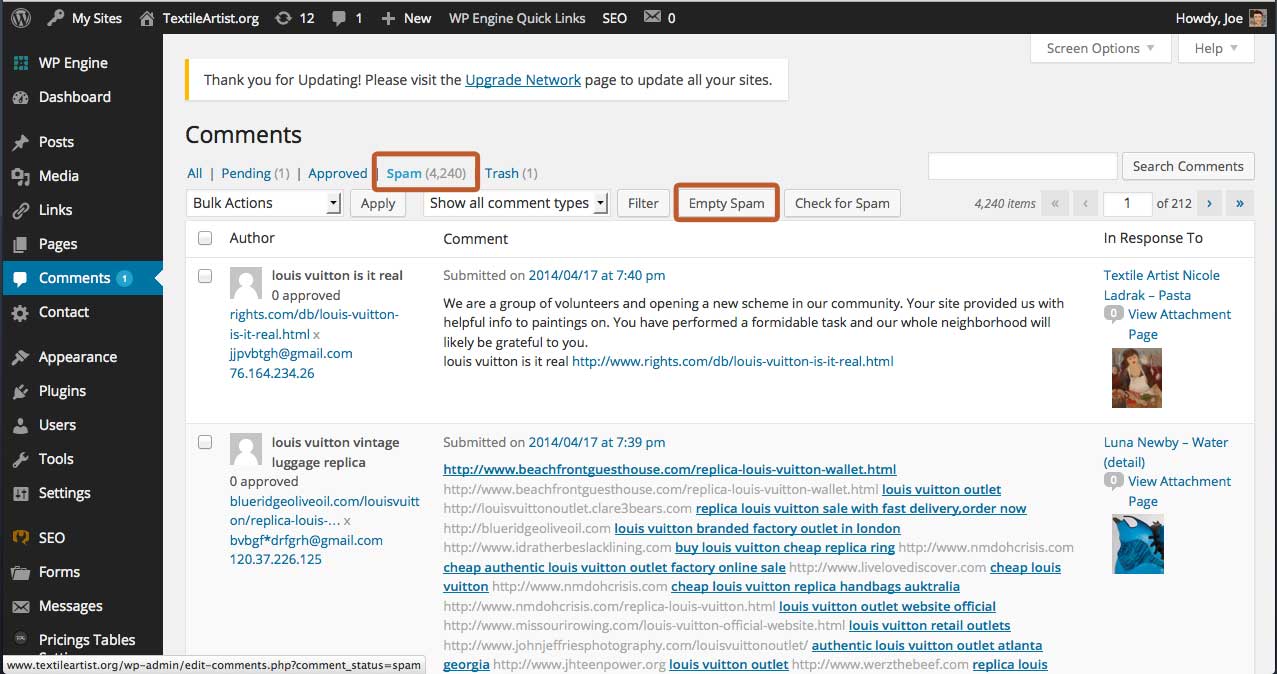Open TextileArtist.org home icon

pos(148,18)
